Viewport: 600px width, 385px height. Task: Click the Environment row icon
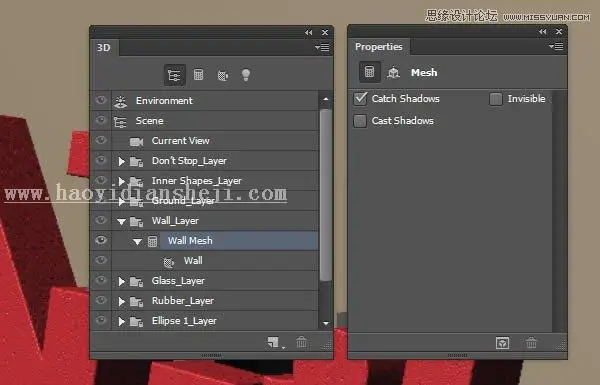click(x=120, y=101)
